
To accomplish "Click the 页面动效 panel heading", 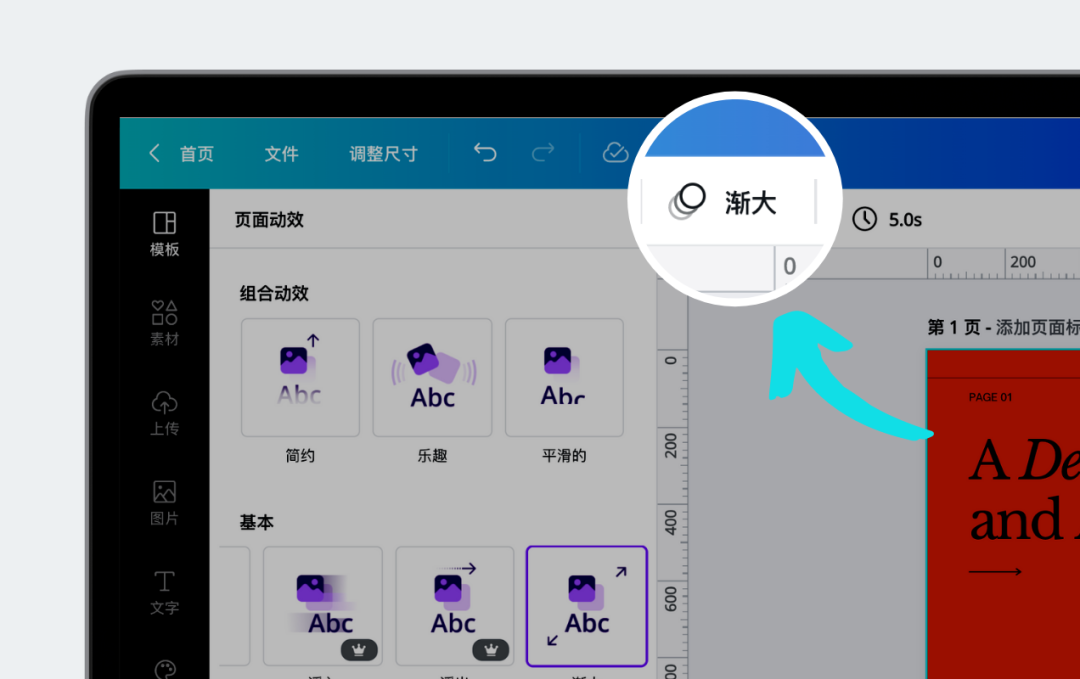I will 269,220.
